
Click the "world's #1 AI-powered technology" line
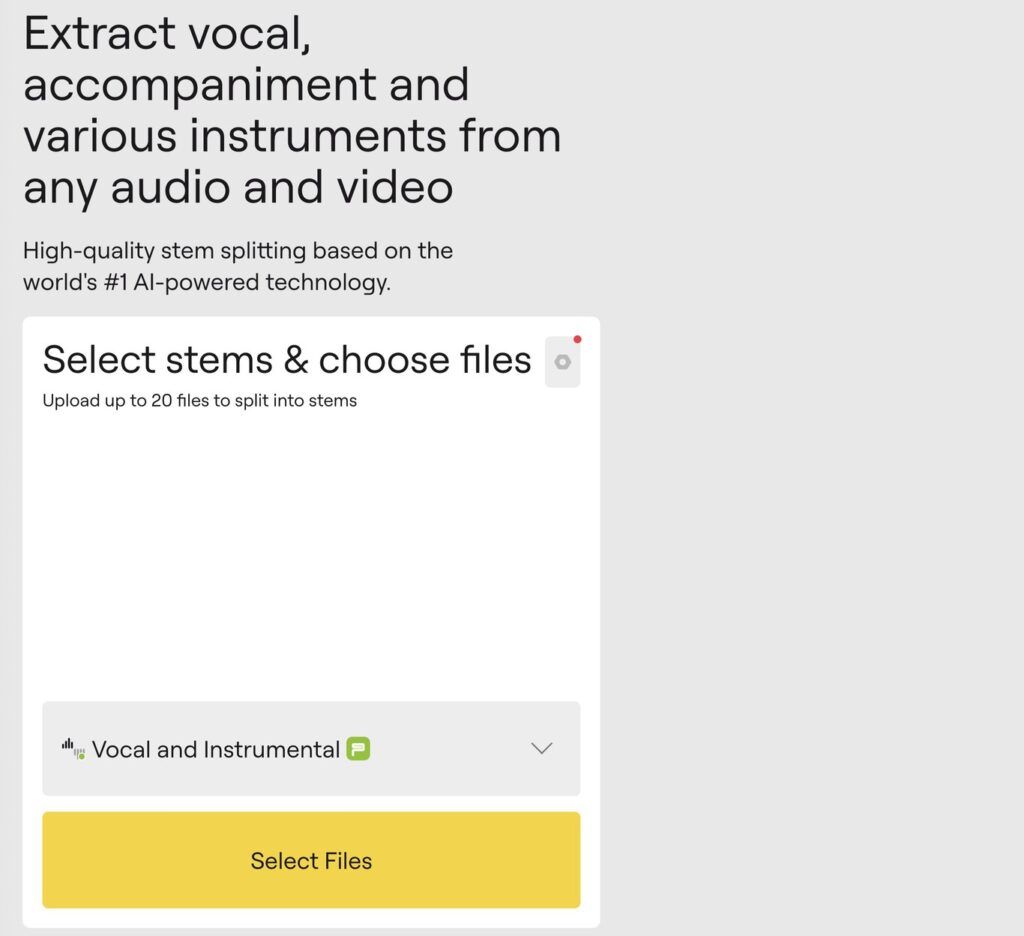206,282
